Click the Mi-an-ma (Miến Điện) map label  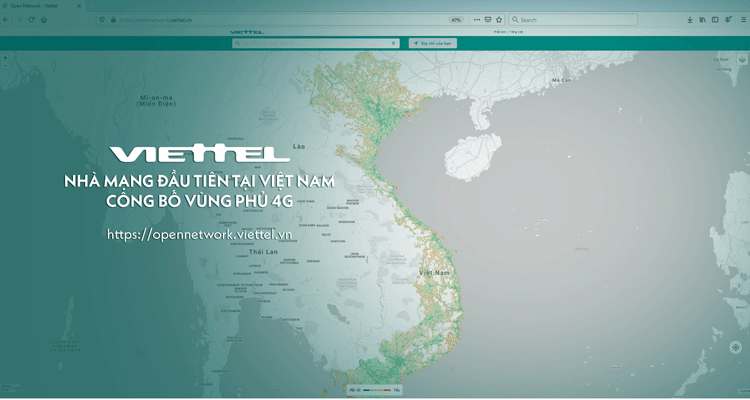[156, 100]
